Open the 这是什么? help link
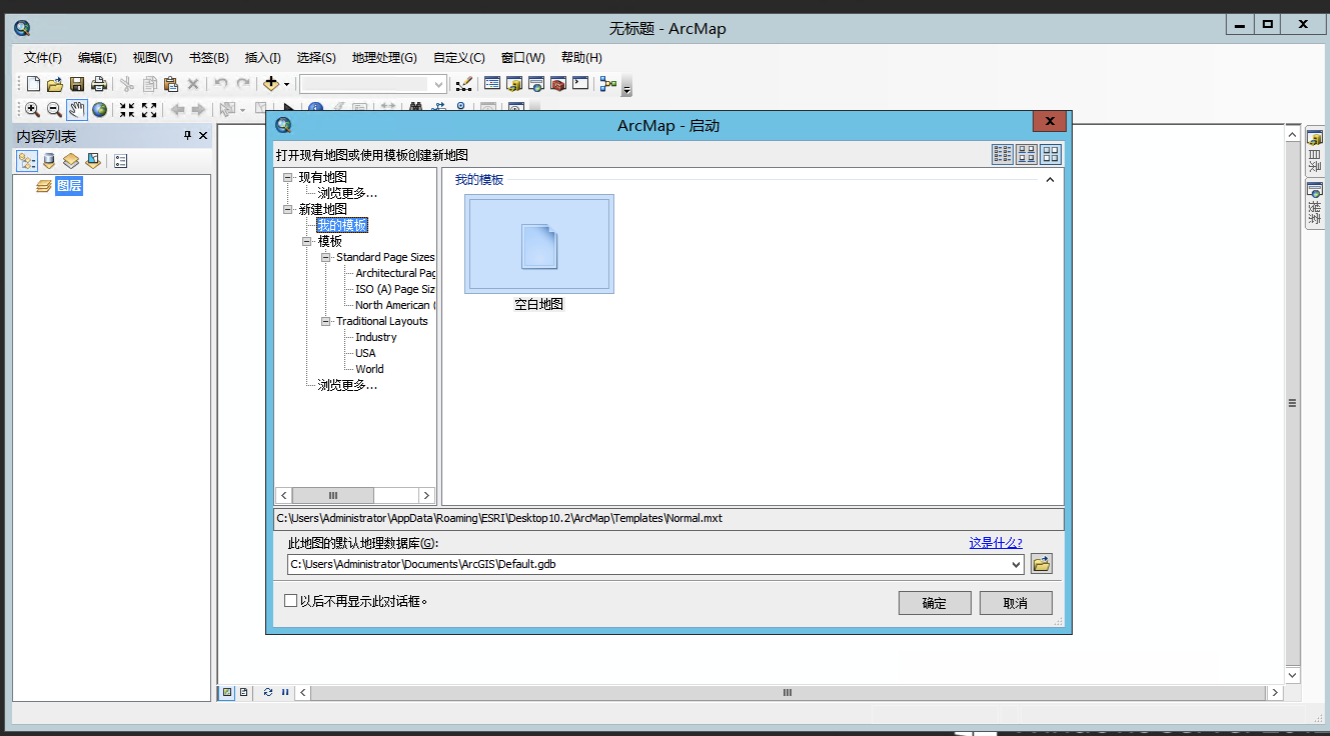Image resolution: width=1330 pixels, height=736 pixels. [x=996, y=543]
